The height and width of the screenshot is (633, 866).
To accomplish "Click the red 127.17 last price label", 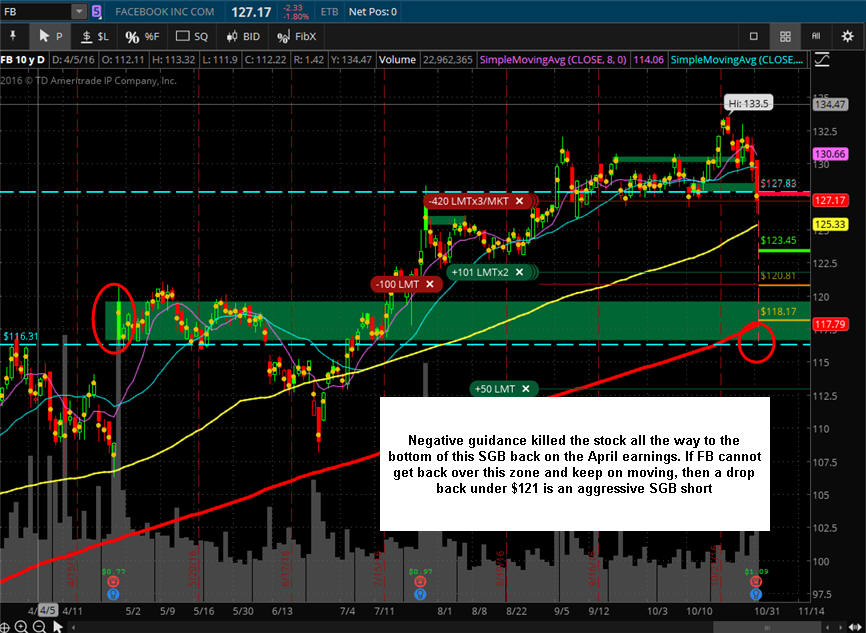I will click(830, 201).
